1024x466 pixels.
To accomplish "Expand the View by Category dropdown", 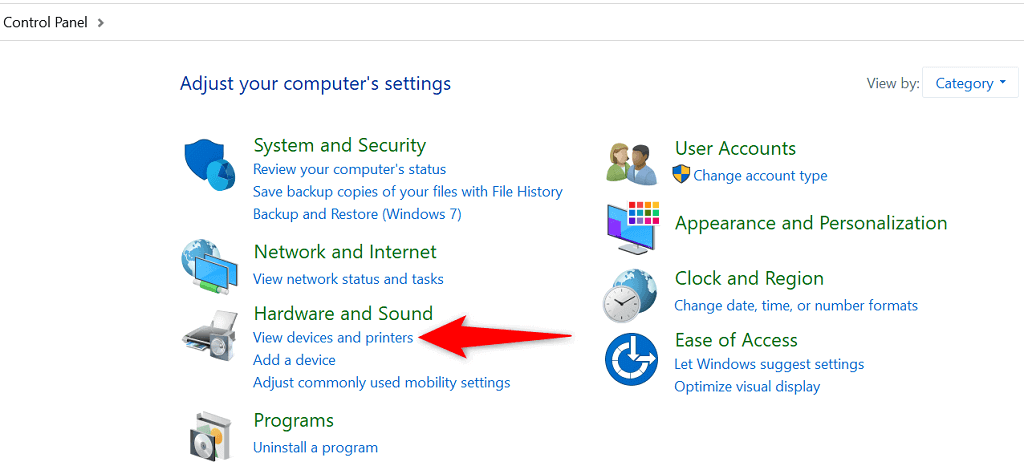I will (970, 84).
